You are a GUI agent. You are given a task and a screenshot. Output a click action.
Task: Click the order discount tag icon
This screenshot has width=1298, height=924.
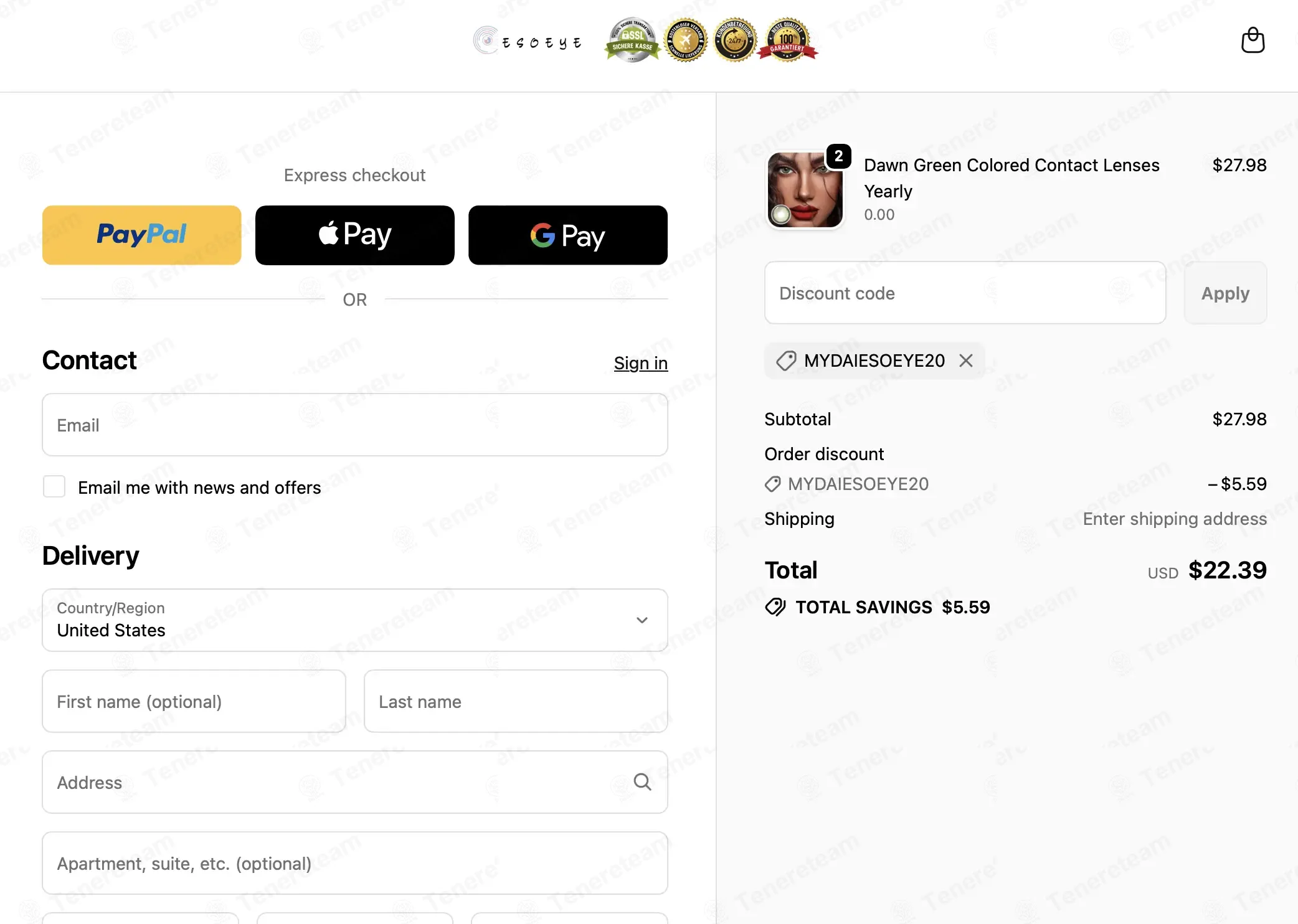click(x=772, y=484)
